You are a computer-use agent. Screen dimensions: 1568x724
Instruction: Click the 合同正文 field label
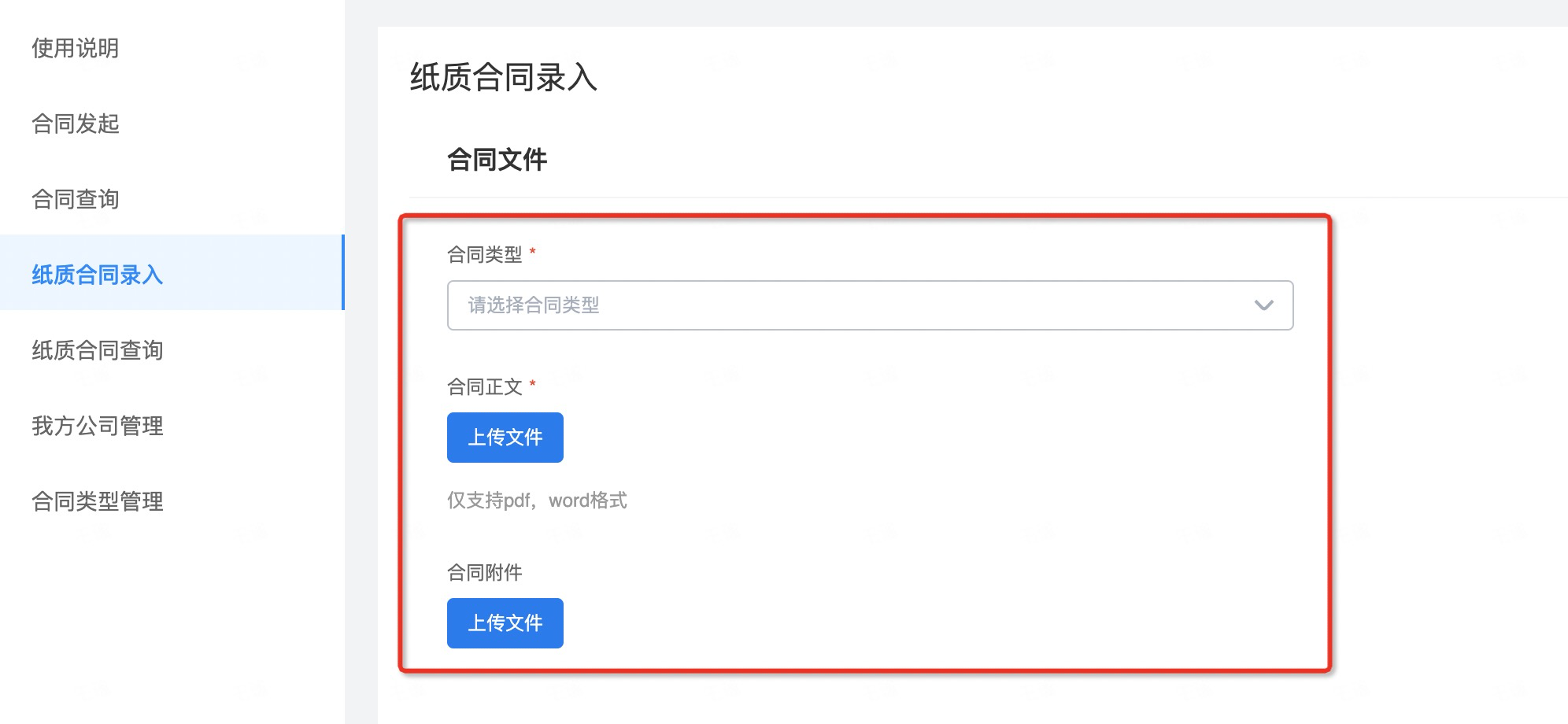click(485, 386)
